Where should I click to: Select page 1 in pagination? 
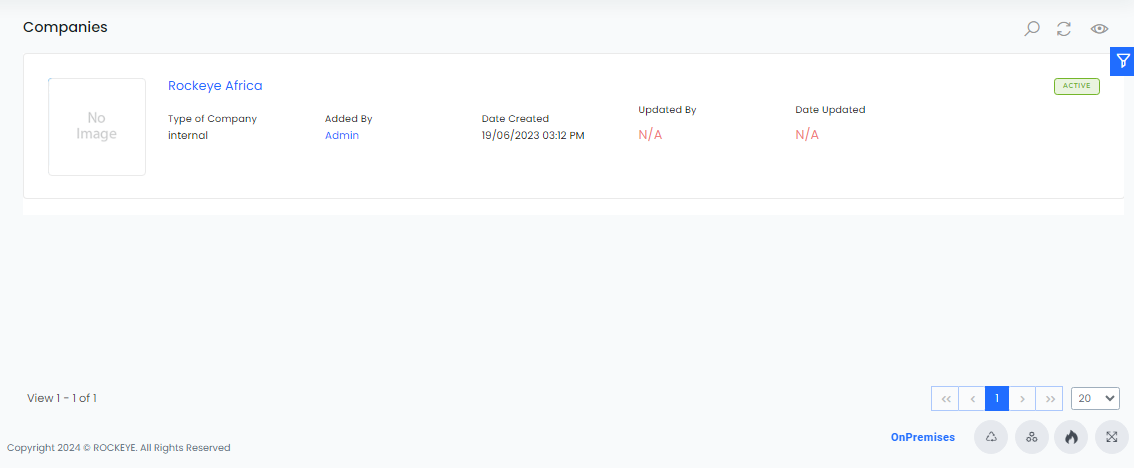click(997, 399)
